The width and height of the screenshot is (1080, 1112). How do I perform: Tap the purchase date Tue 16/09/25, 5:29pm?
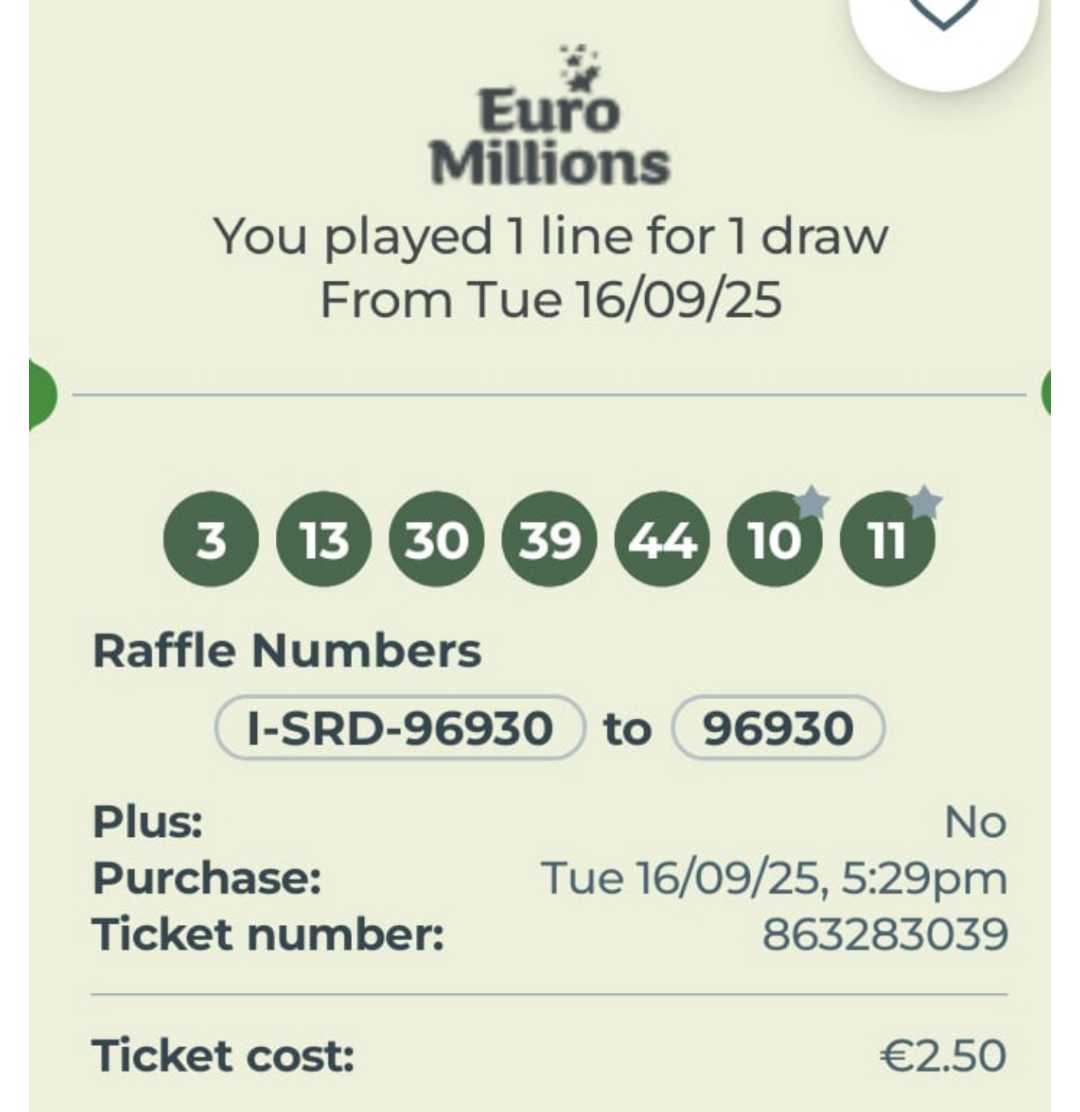[774, 879]
